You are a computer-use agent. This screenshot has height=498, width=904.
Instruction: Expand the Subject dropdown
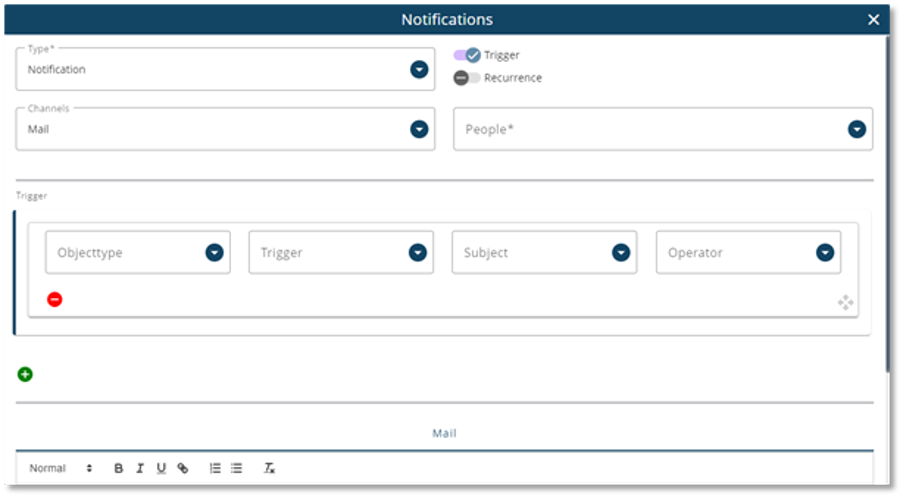coord(544,252)
